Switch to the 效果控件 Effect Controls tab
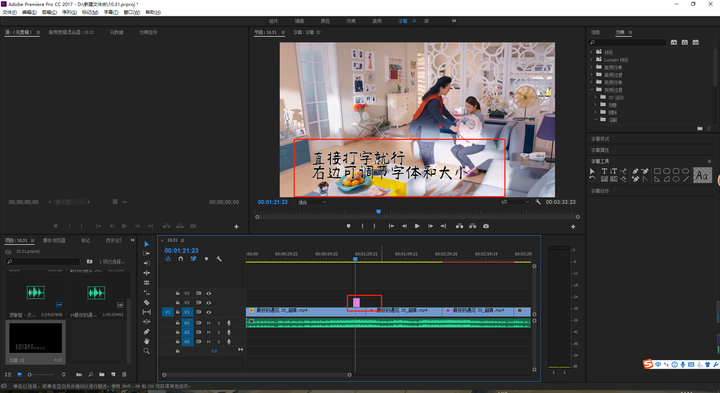This screenshot has height=393, width=720. click(x=148, y=33)
